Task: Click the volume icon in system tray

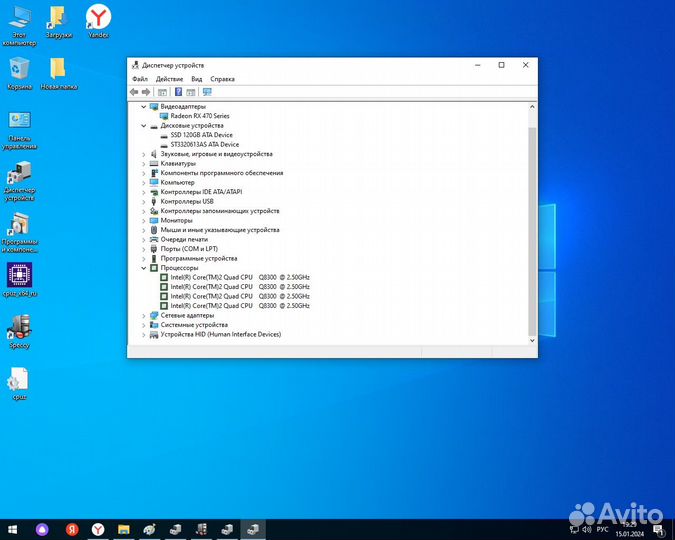Action: coord(586,529)
